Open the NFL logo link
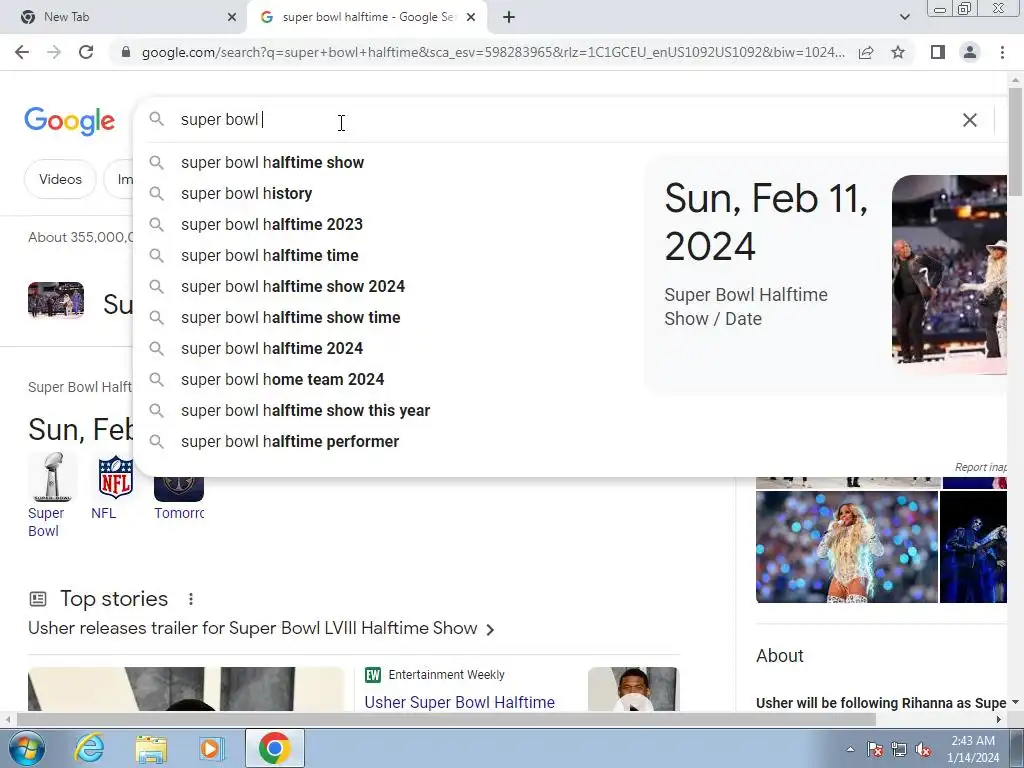The width and height of the screenshot is (1024, 768). click(x=115, y=487)
